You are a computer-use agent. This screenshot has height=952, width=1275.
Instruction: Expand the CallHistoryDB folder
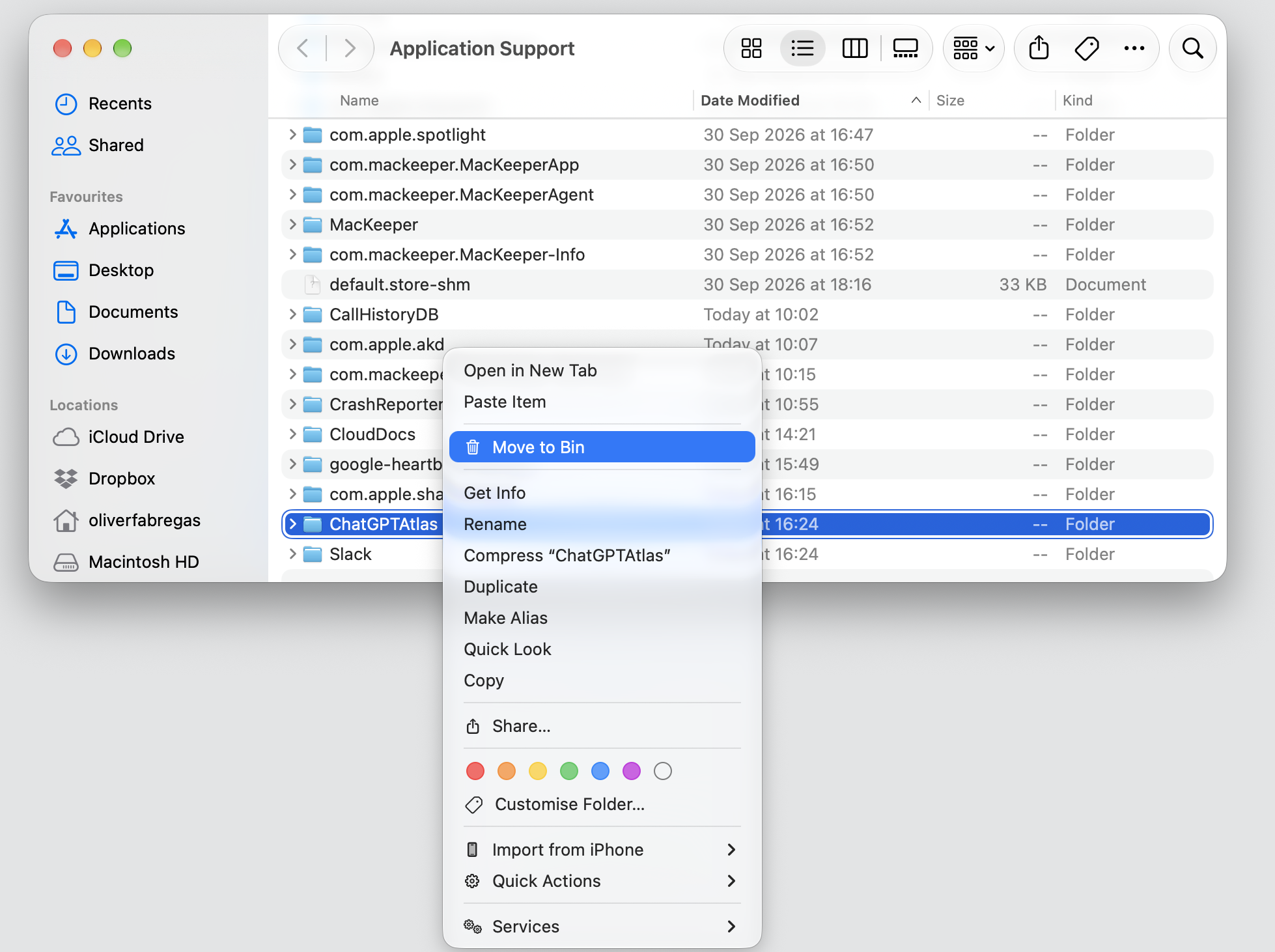pyautogui.click(x=292, y=315)
